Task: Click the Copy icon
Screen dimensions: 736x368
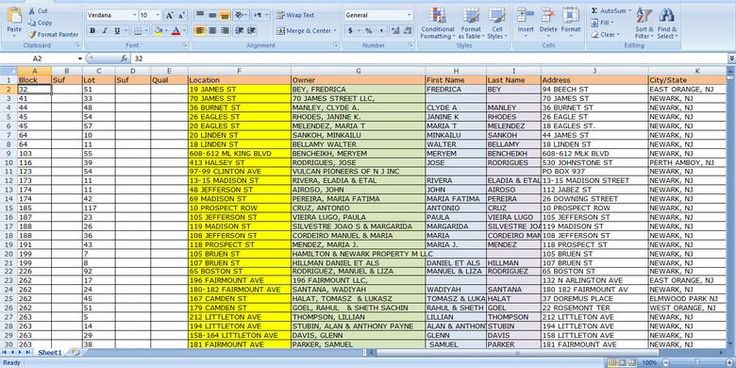Action: [x=31, y=23]
